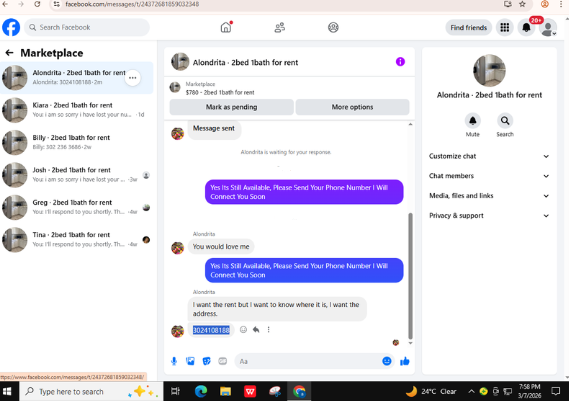Click the More options button
The width and height of the screenshot is (569, 401).
coord(352,107)
